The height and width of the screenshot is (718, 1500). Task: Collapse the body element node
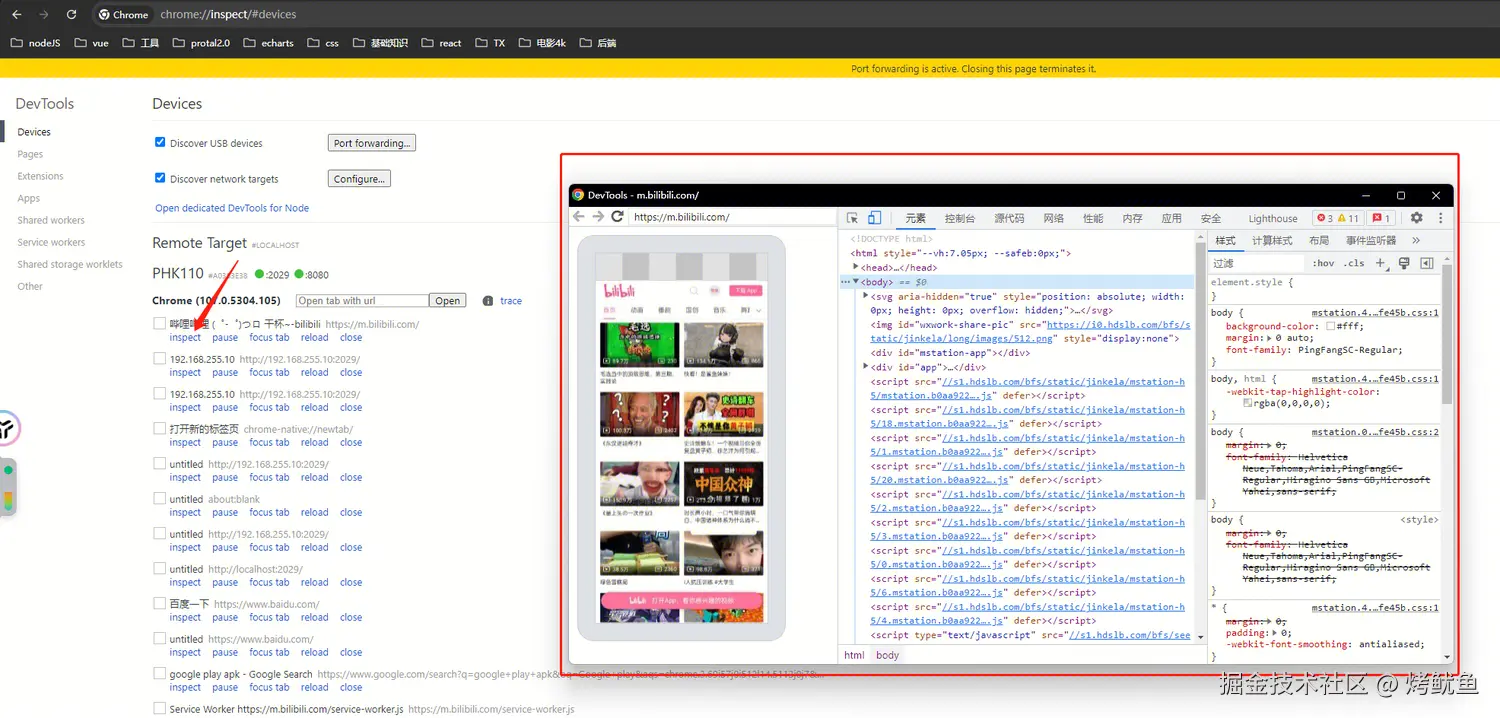click(x=856, y=282)
